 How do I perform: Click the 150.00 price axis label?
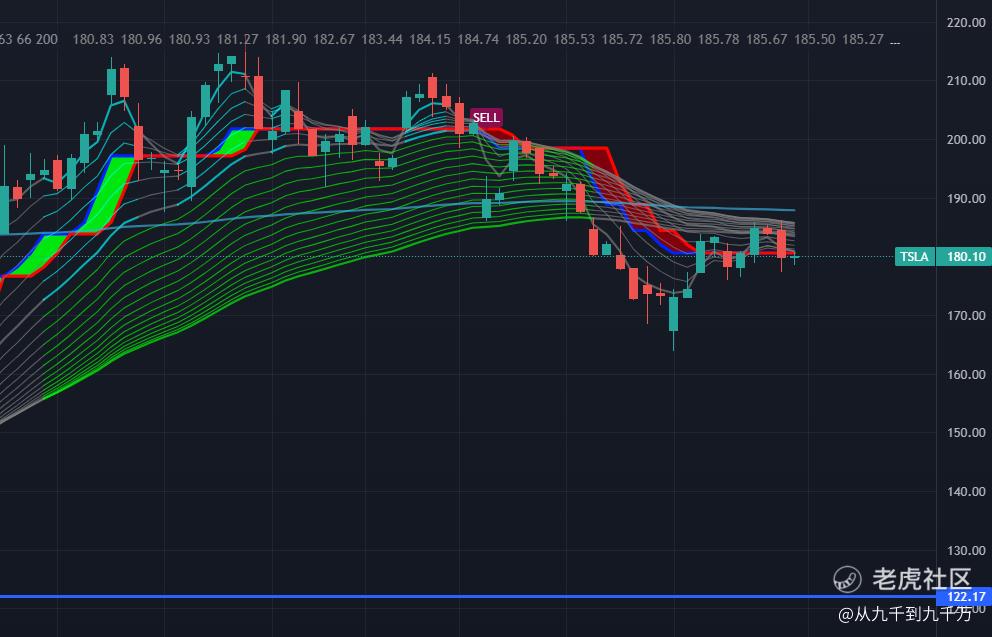(966, 433)
